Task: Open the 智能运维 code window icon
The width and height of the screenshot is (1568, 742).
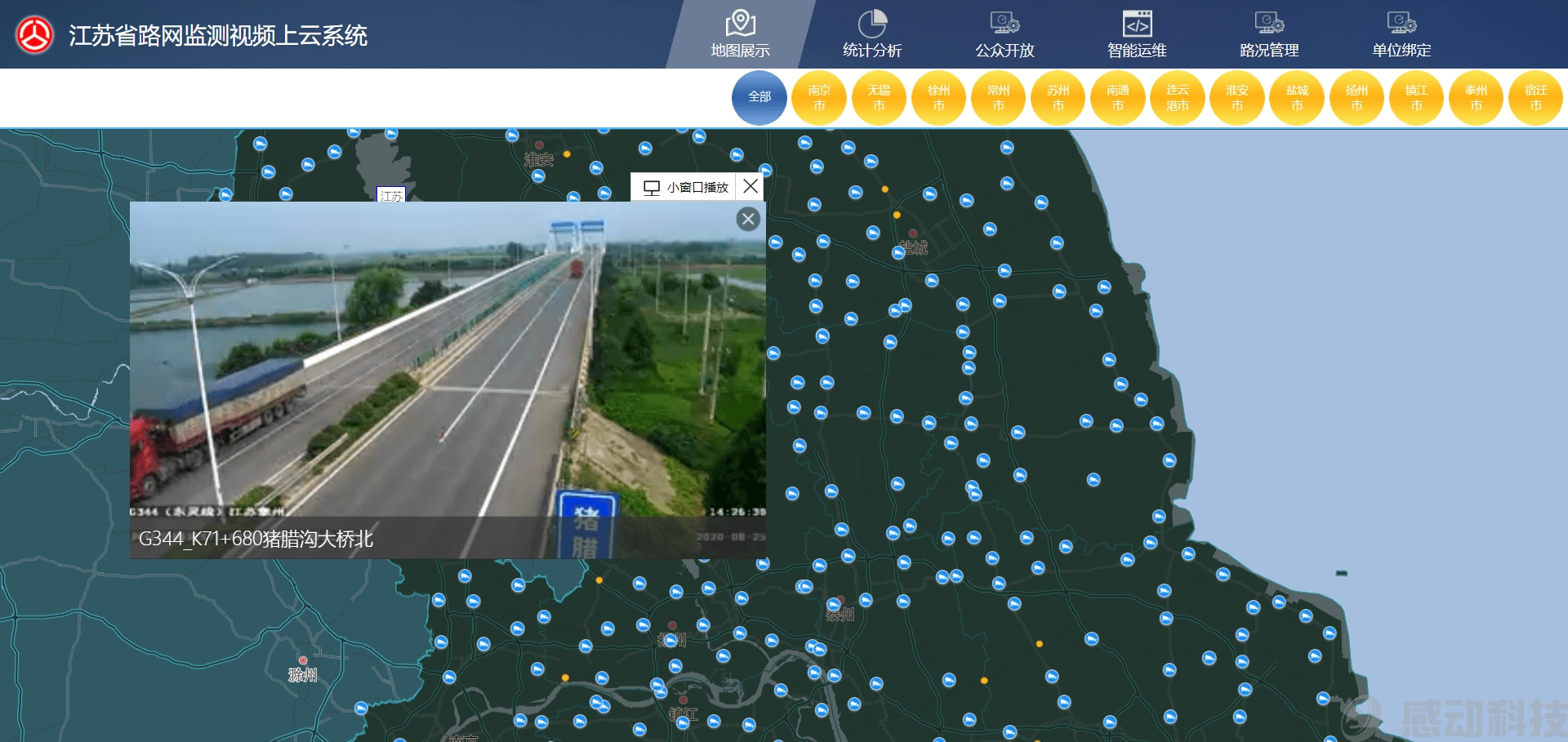Action: pos(1137,24)
